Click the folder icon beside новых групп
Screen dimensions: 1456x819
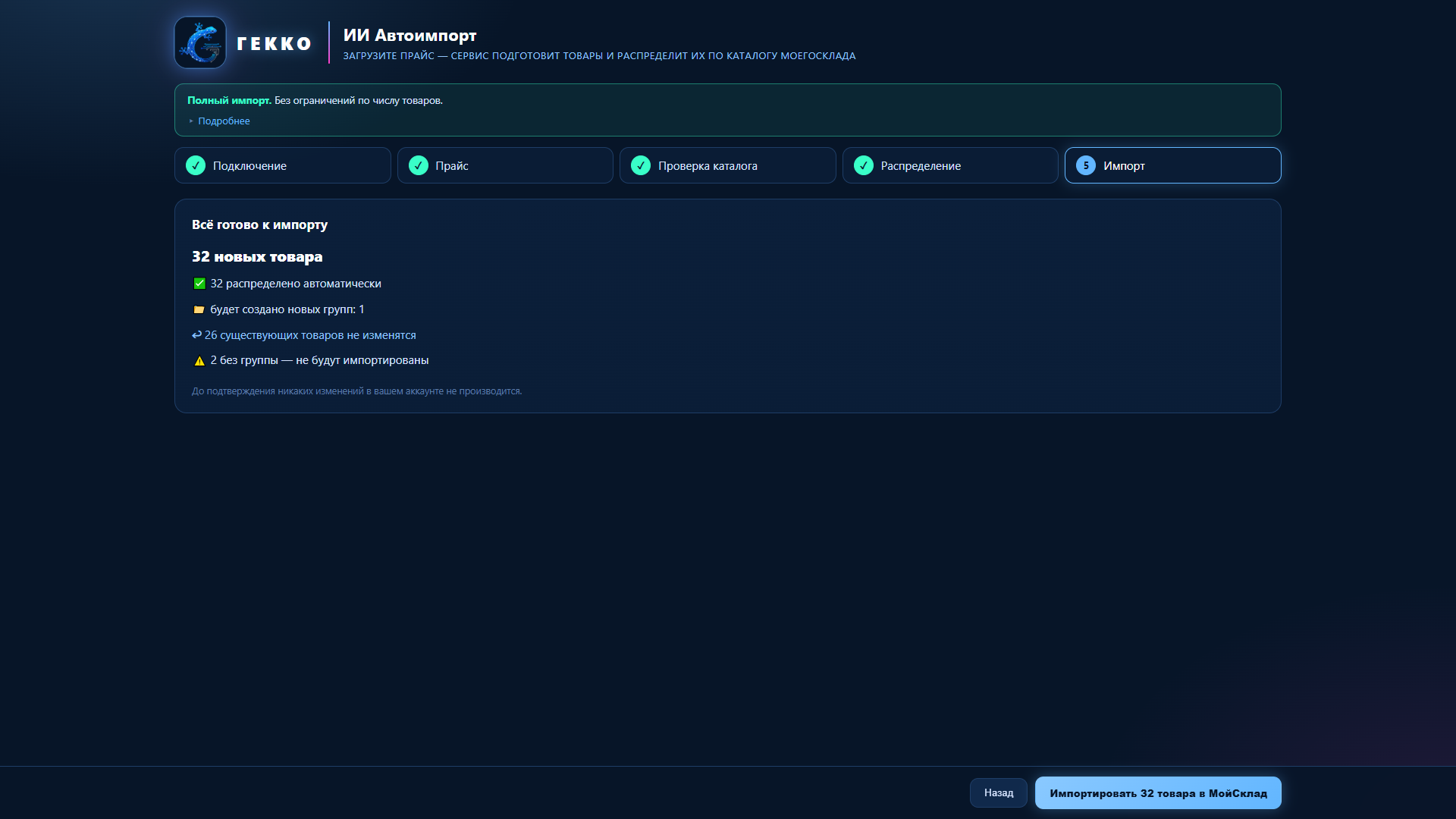(x=199, y=309)
